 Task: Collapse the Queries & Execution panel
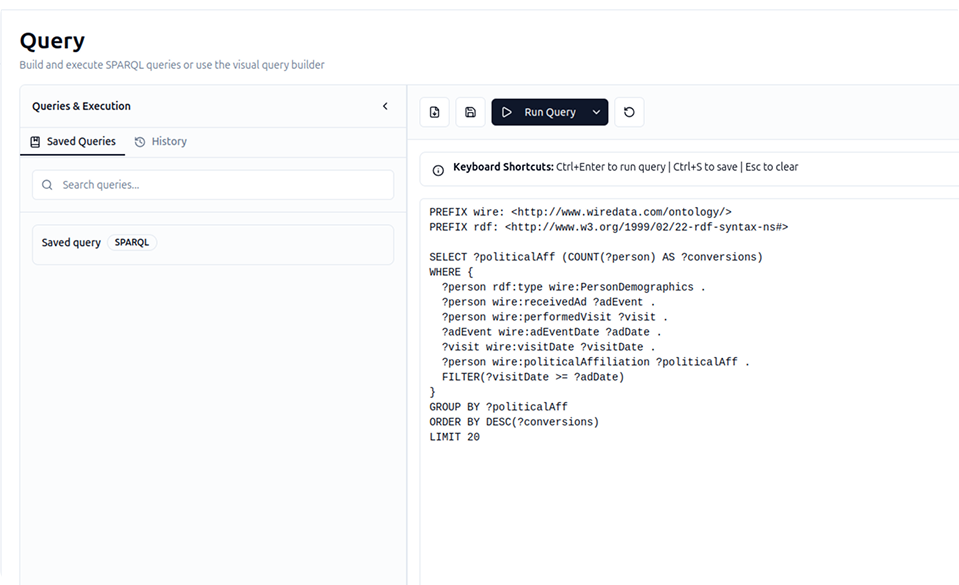pos(385,106)
